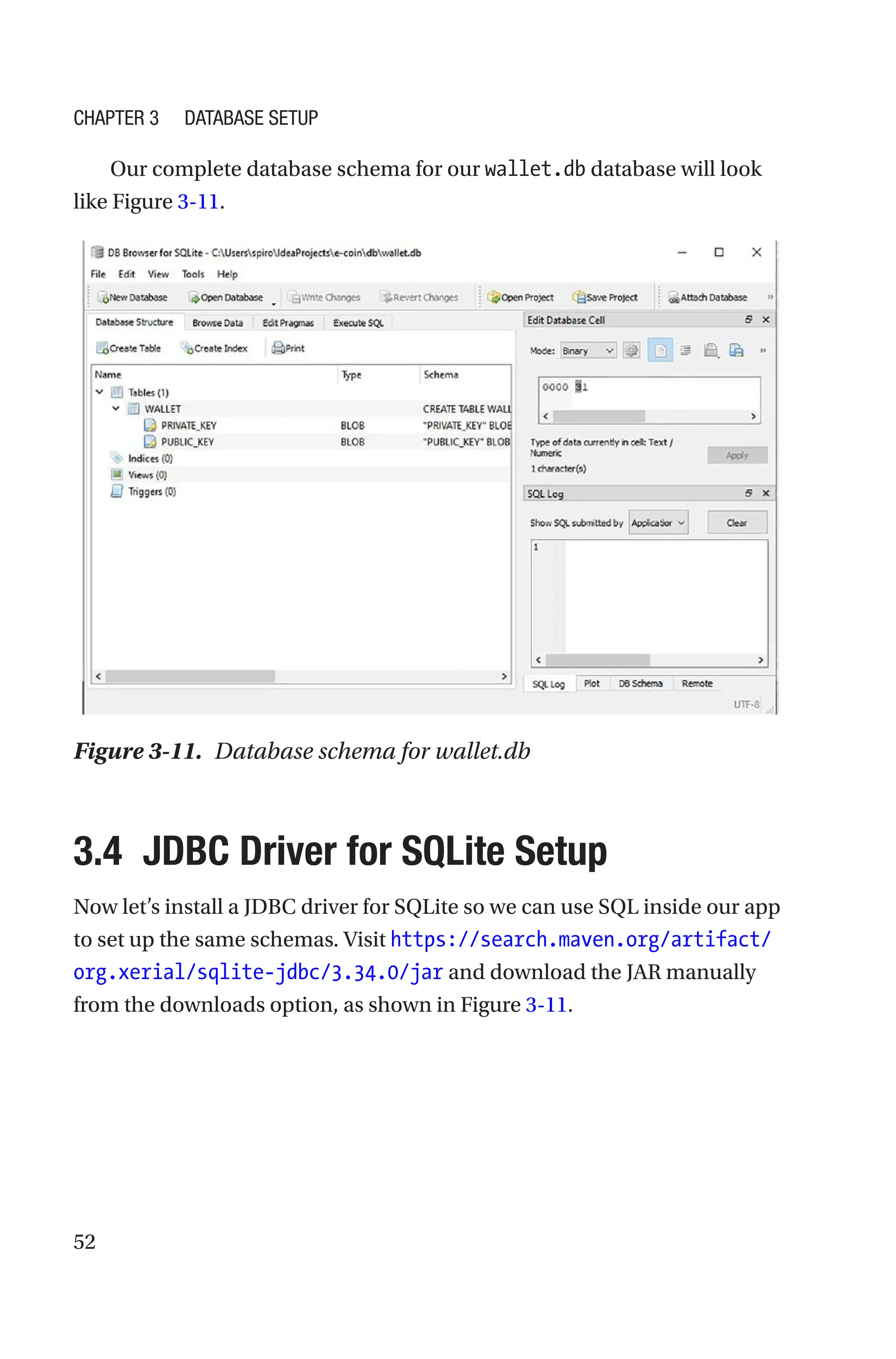Click the UTF-8 encoding status indicator
Viewport: 896px width, 1359px height.
coord(746,705)
